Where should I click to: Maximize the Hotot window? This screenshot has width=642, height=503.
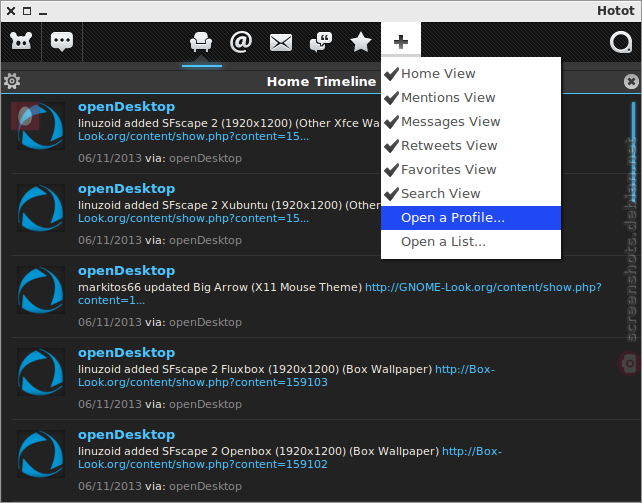27,11
